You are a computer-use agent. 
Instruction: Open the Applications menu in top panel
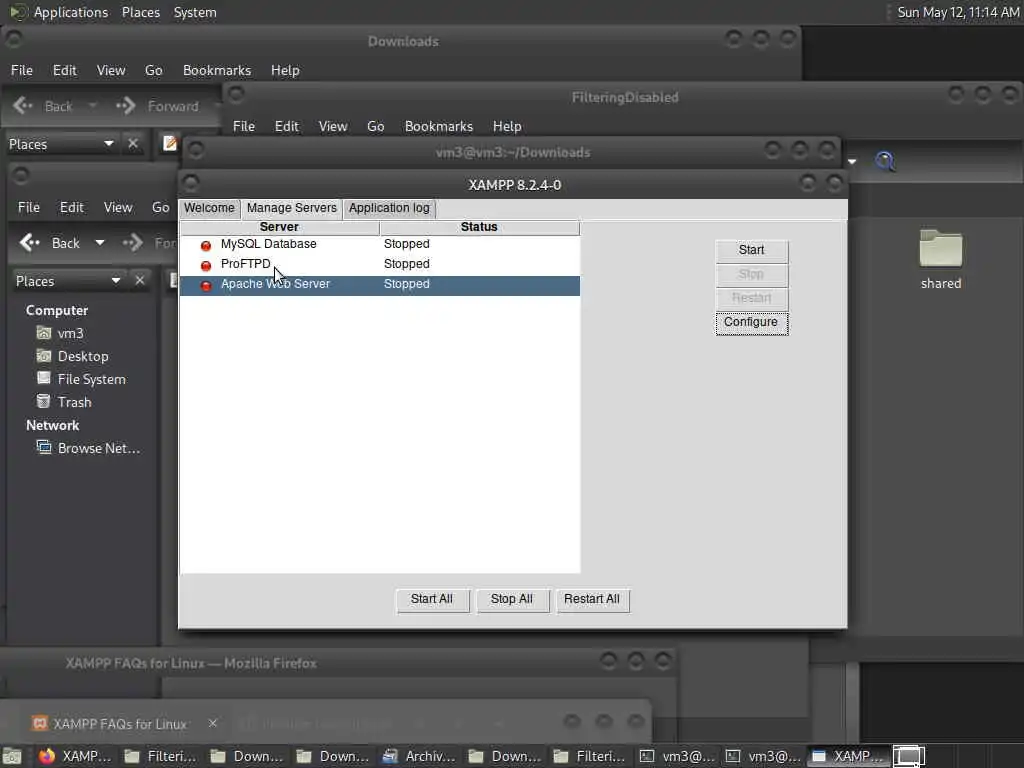(71, 12)
